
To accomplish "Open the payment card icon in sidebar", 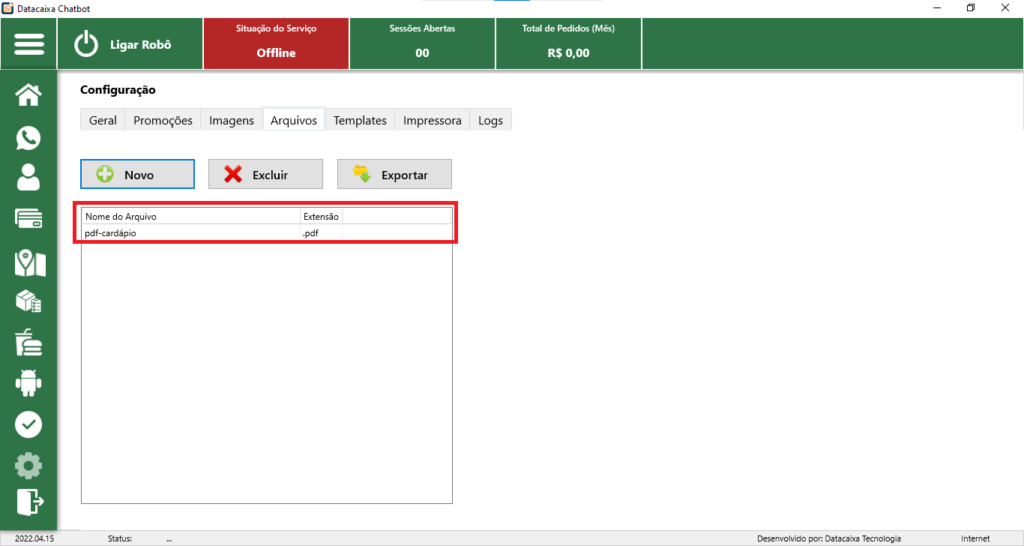I will (29, 219).
